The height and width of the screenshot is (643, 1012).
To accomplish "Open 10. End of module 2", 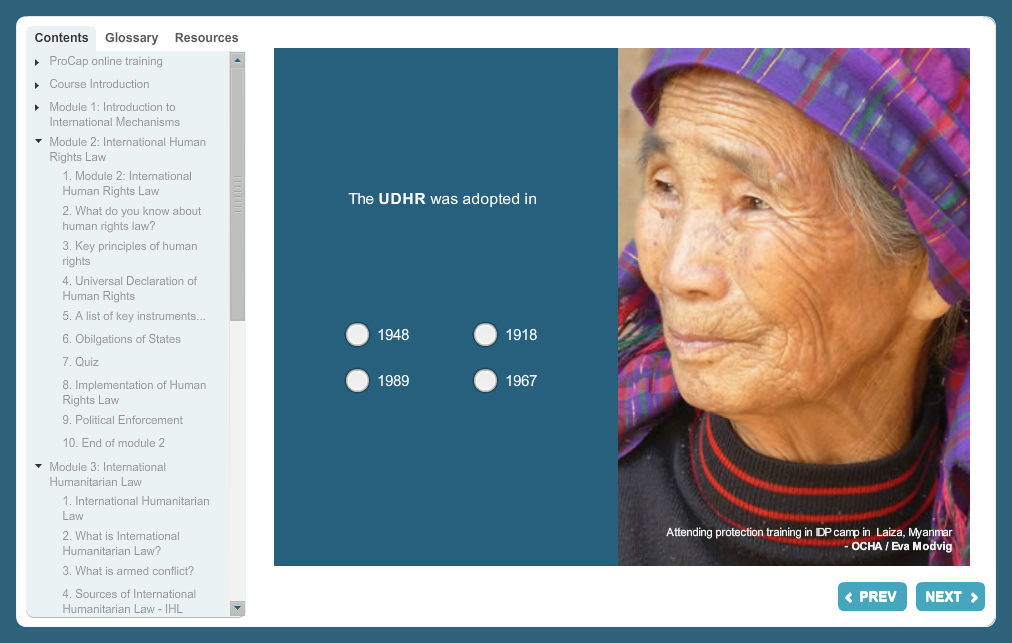I will 114,443.
